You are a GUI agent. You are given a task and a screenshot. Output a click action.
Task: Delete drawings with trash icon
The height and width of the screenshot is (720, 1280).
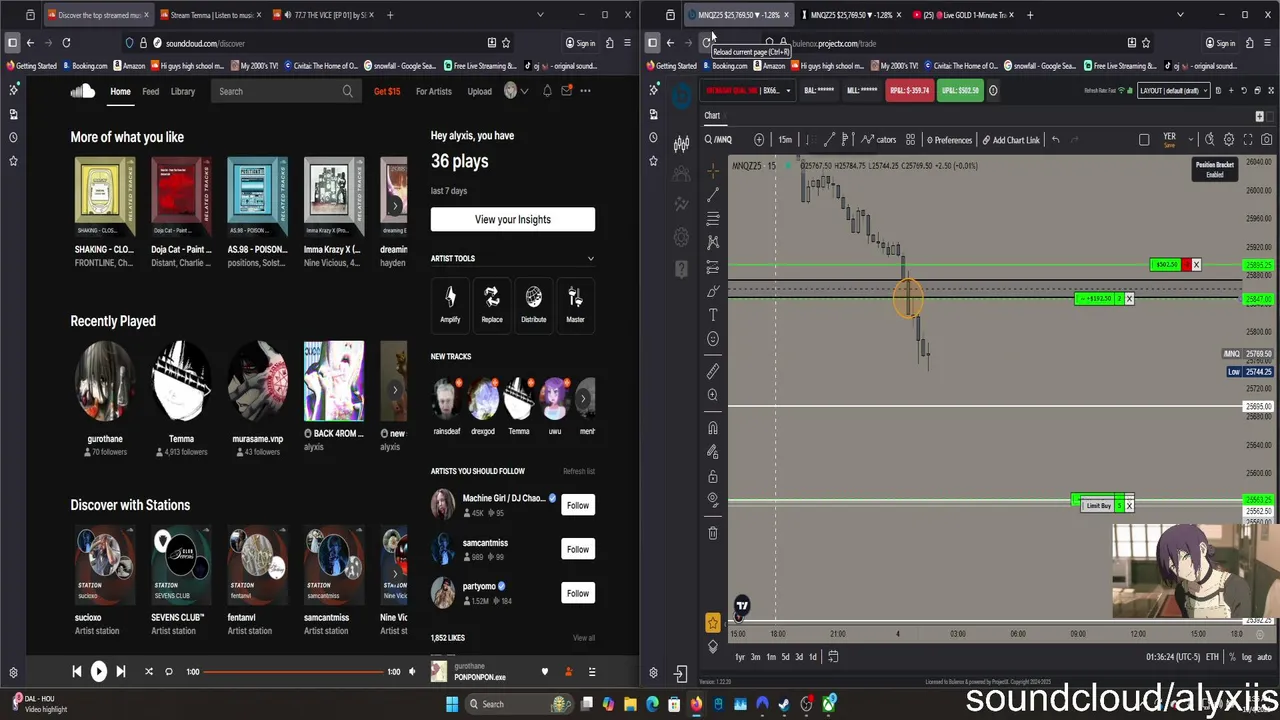coord(713,533)
